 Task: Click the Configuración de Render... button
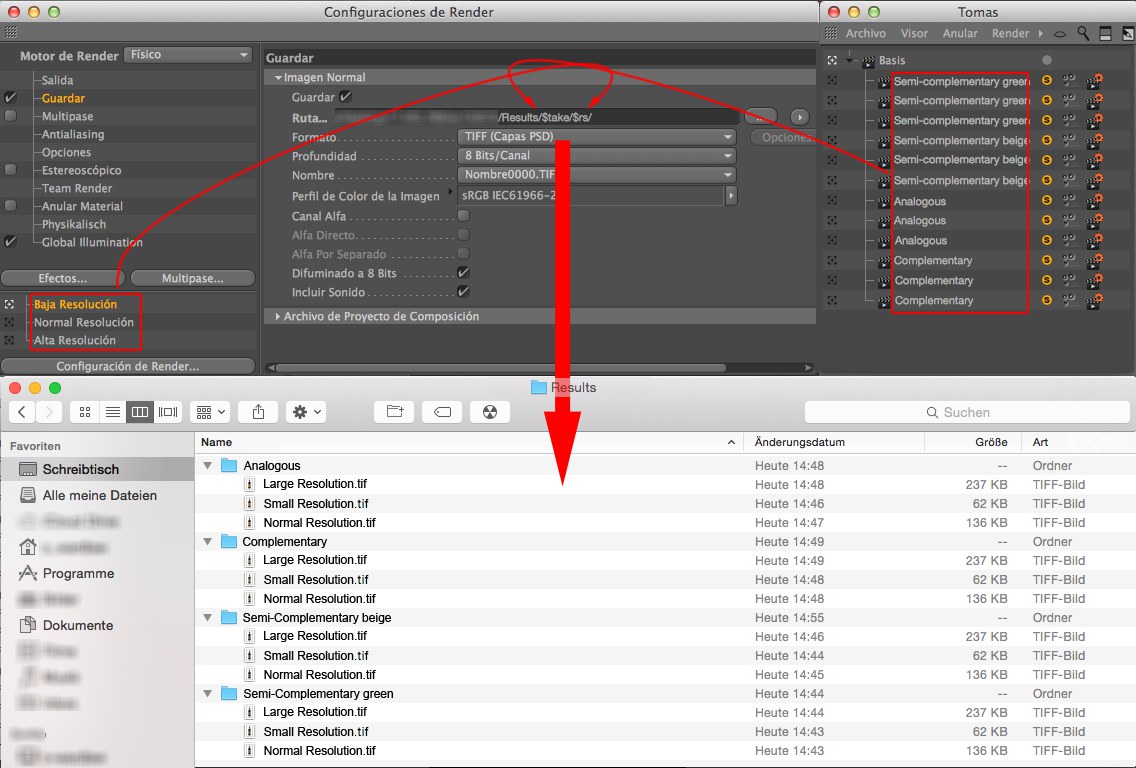(127, 366)
